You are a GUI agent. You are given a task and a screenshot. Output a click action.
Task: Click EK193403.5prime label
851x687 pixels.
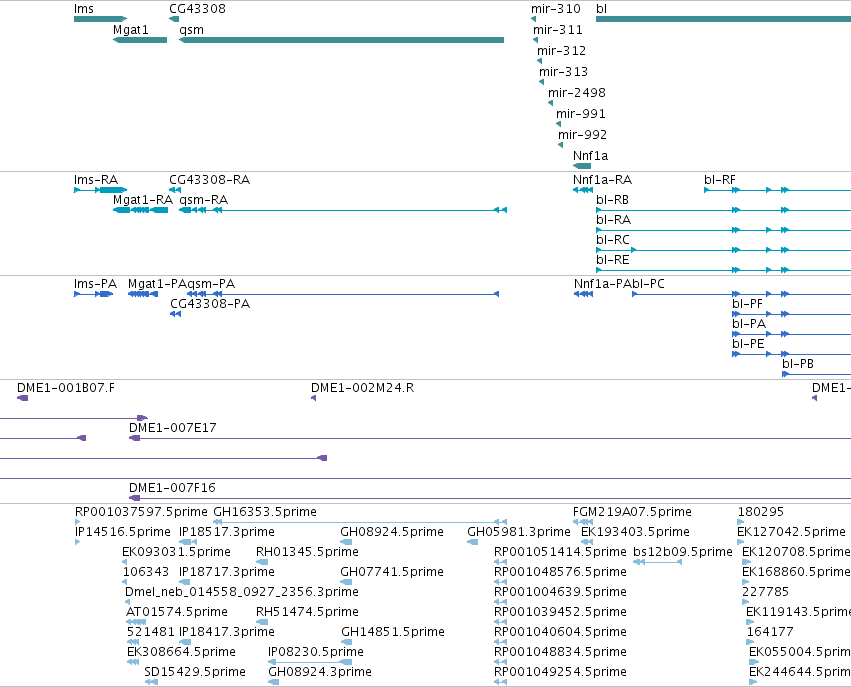tap(635, 532)
